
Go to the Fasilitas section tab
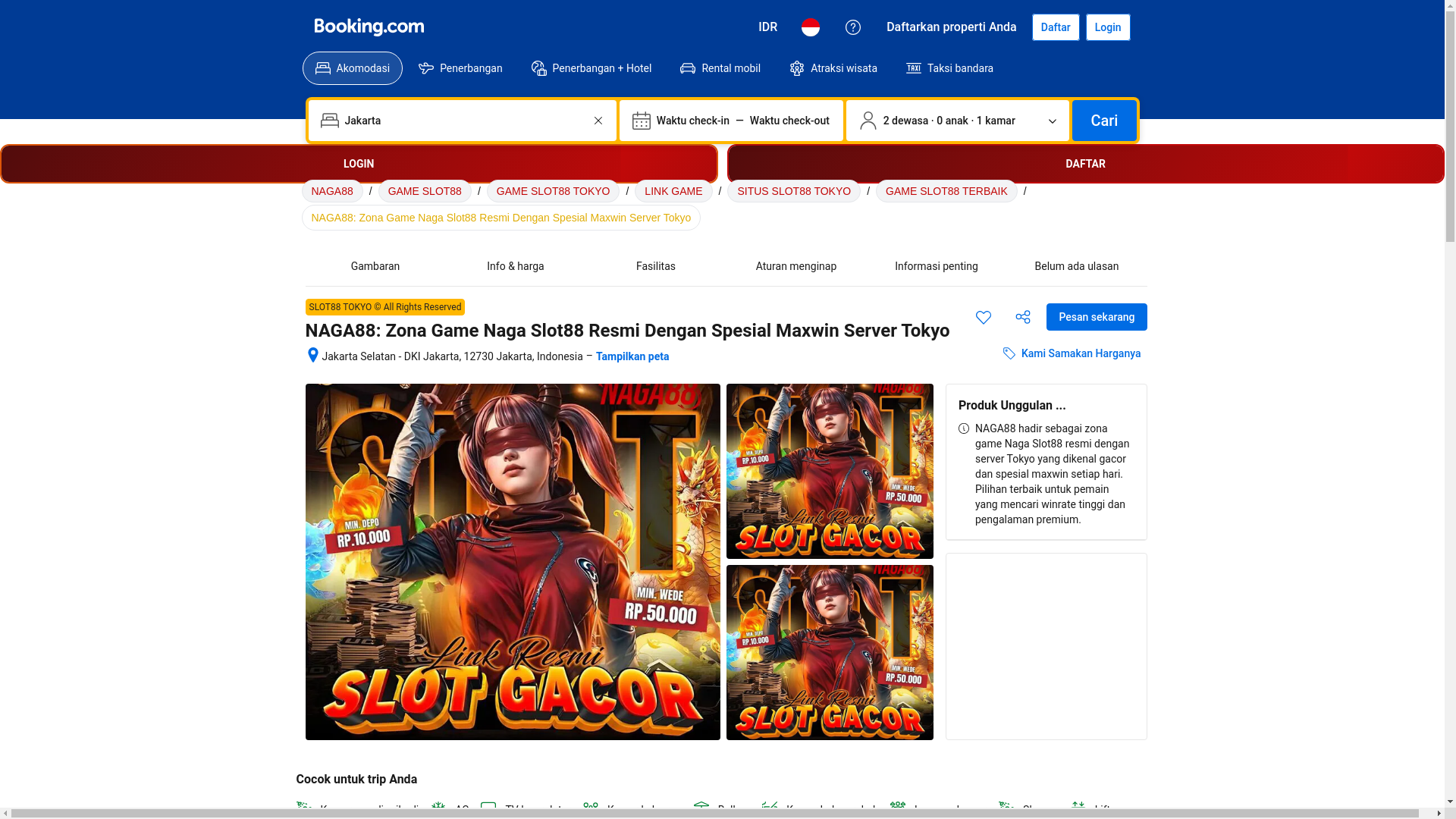click(656, 266)
